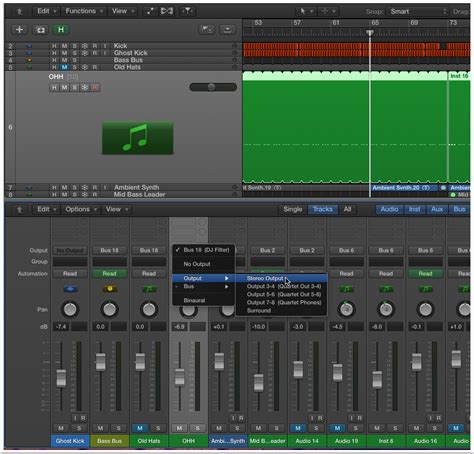474x454 pixels.
Task: Unmute the Old Hats track in track list
Action: tap(64, 67)
